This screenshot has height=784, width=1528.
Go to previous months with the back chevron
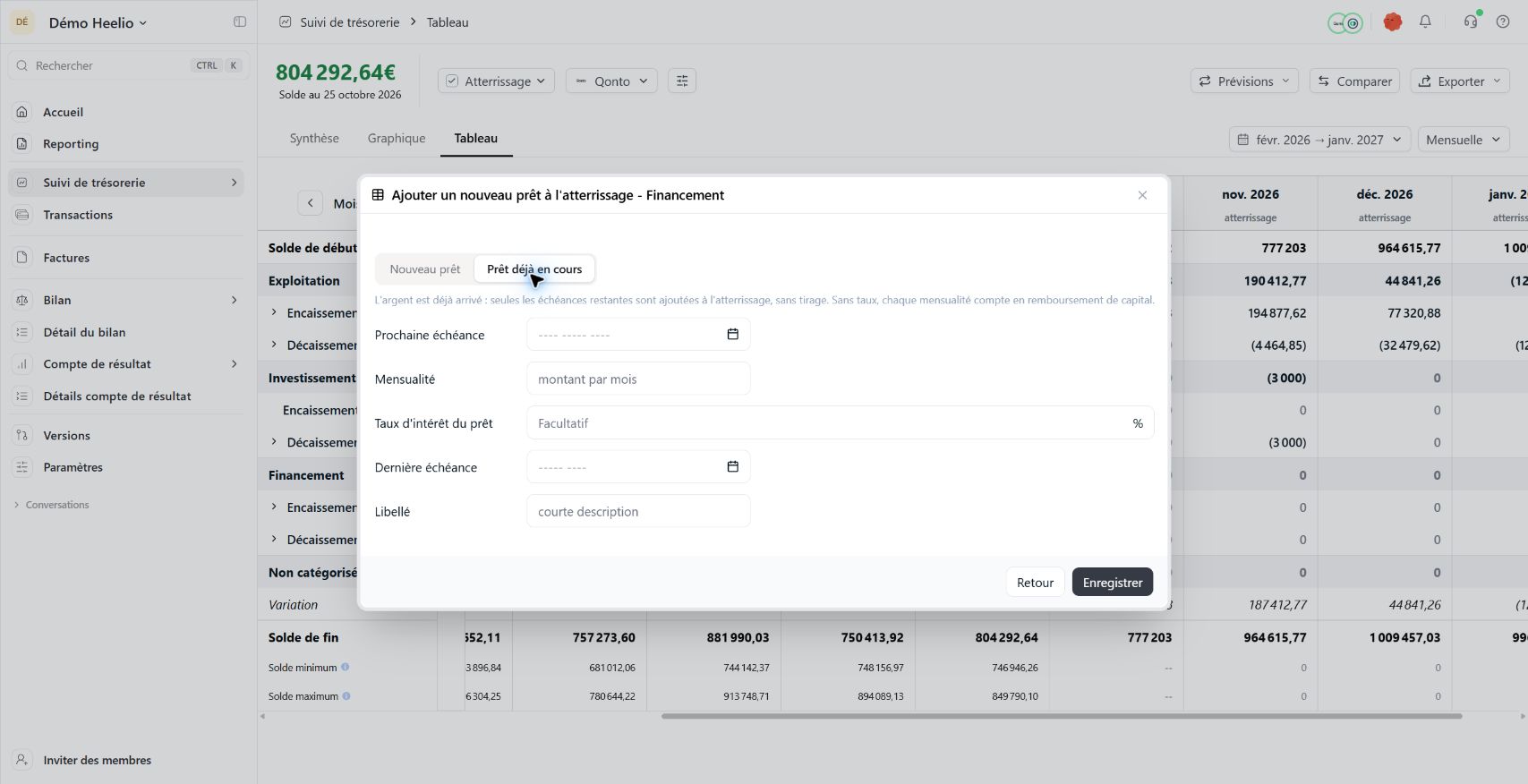coord(310,203)
